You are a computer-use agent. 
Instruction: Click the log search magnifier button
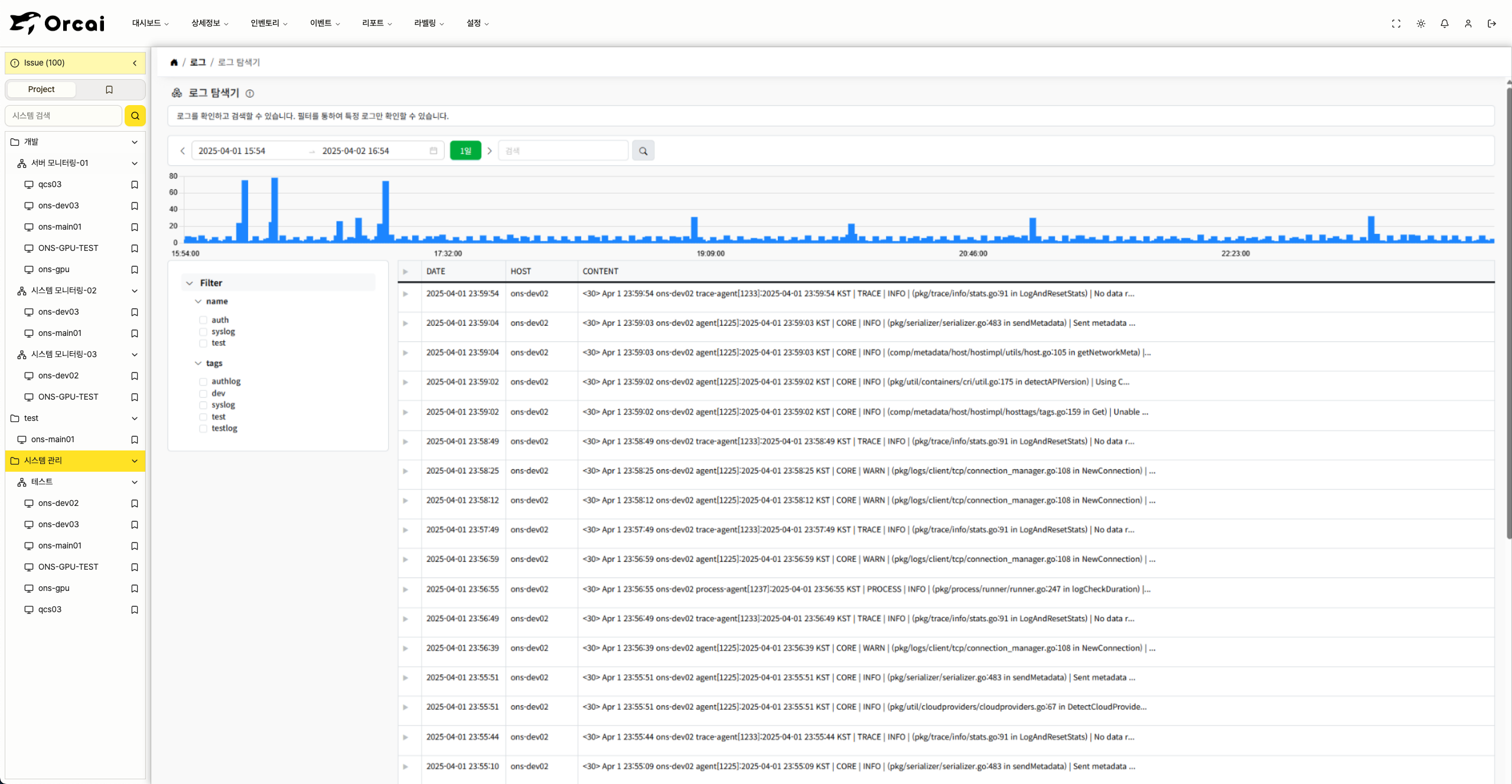coord(643,151)
